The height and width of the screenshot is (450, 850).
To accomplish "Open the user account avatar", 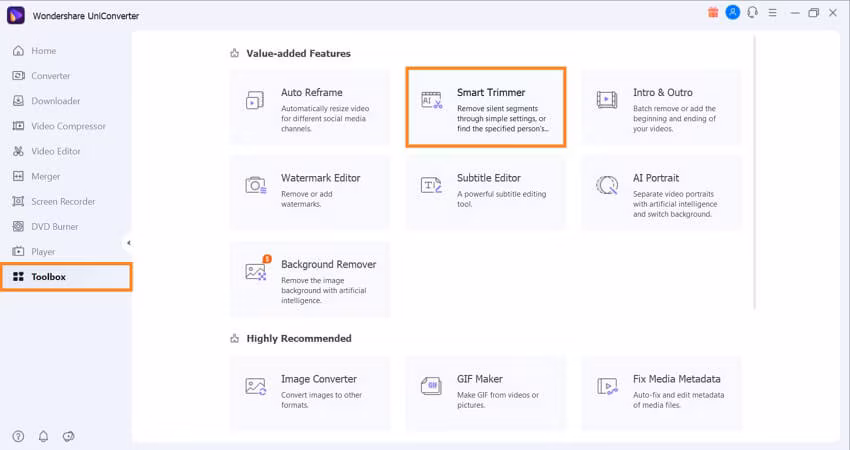I will (732, 12).
